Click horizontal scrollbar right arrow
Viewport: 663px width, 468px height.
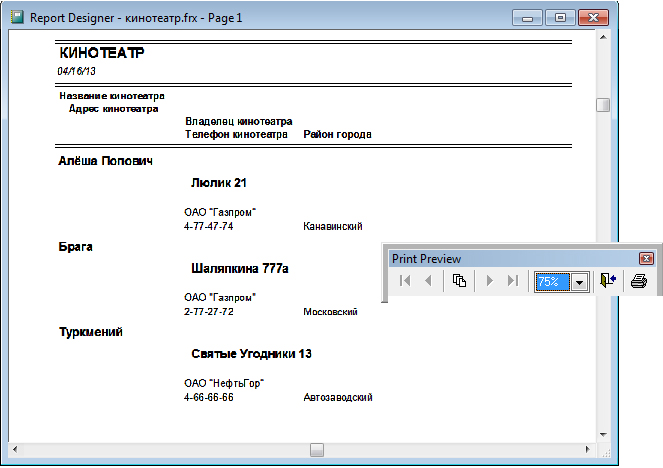(x=588, y=449)
